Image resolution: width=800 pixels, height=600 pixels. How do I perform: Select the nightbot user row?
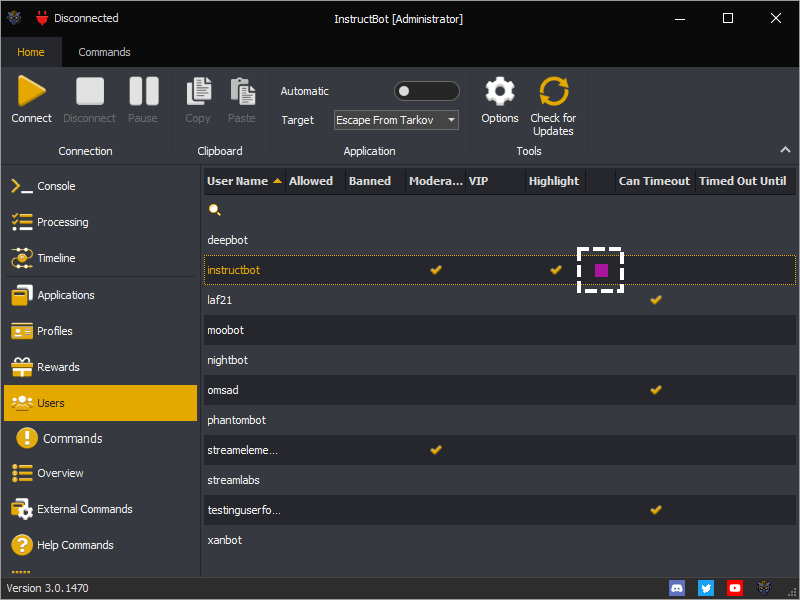228,360
